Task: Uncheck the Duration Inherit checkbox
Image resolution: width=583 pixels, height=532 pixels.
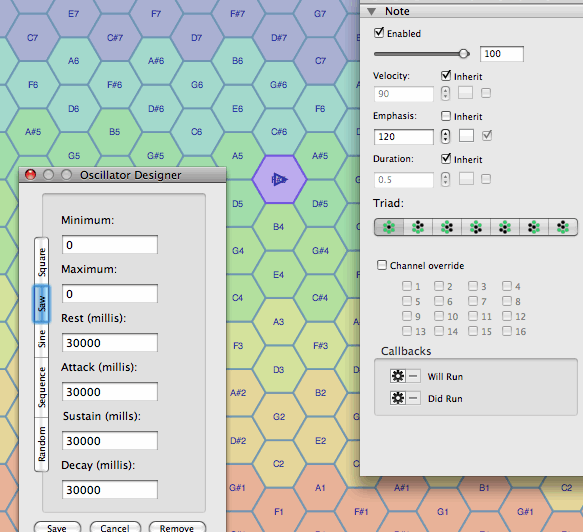Action: point(446,159)
